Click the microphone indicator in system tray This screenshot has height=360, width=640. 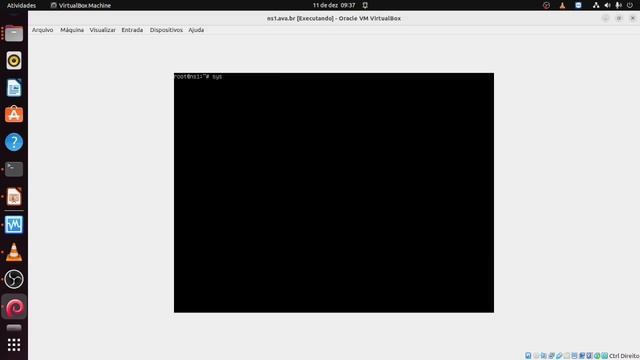click(618, 5)
